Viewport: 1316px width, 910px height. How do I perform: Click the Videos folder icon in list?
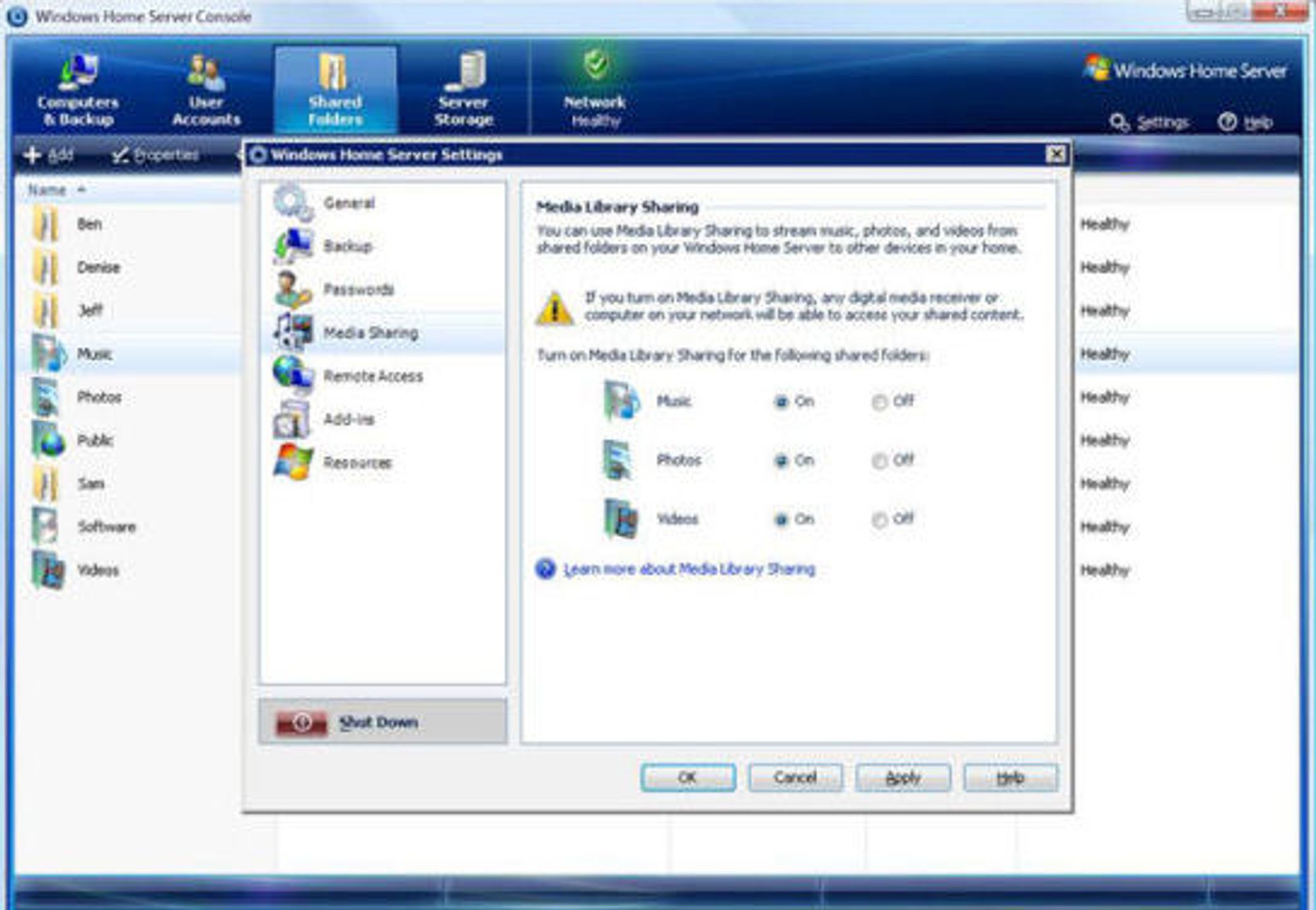49,569
